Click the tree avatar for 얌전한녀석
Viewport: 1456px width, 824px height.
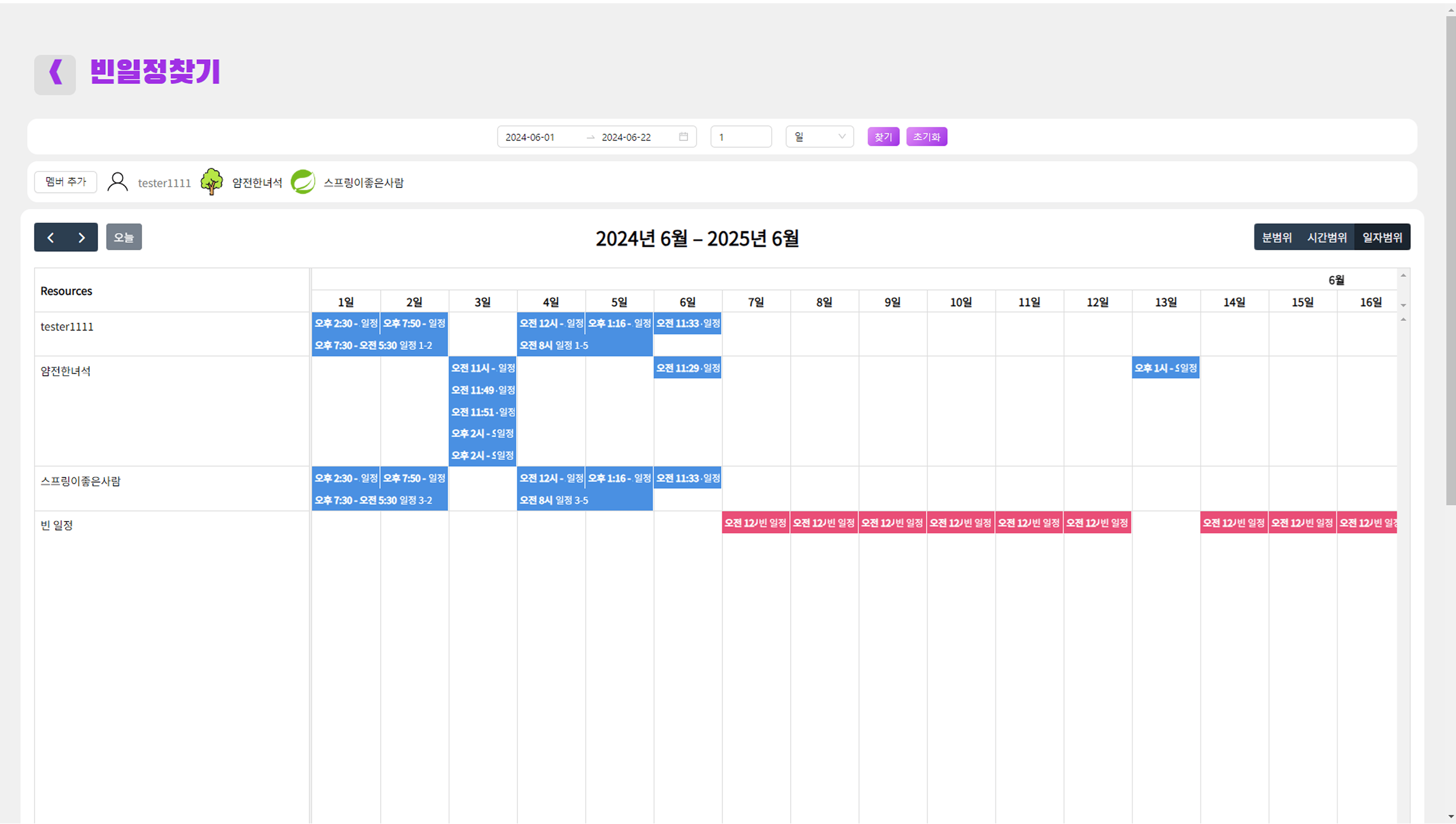tap(212, 182)
